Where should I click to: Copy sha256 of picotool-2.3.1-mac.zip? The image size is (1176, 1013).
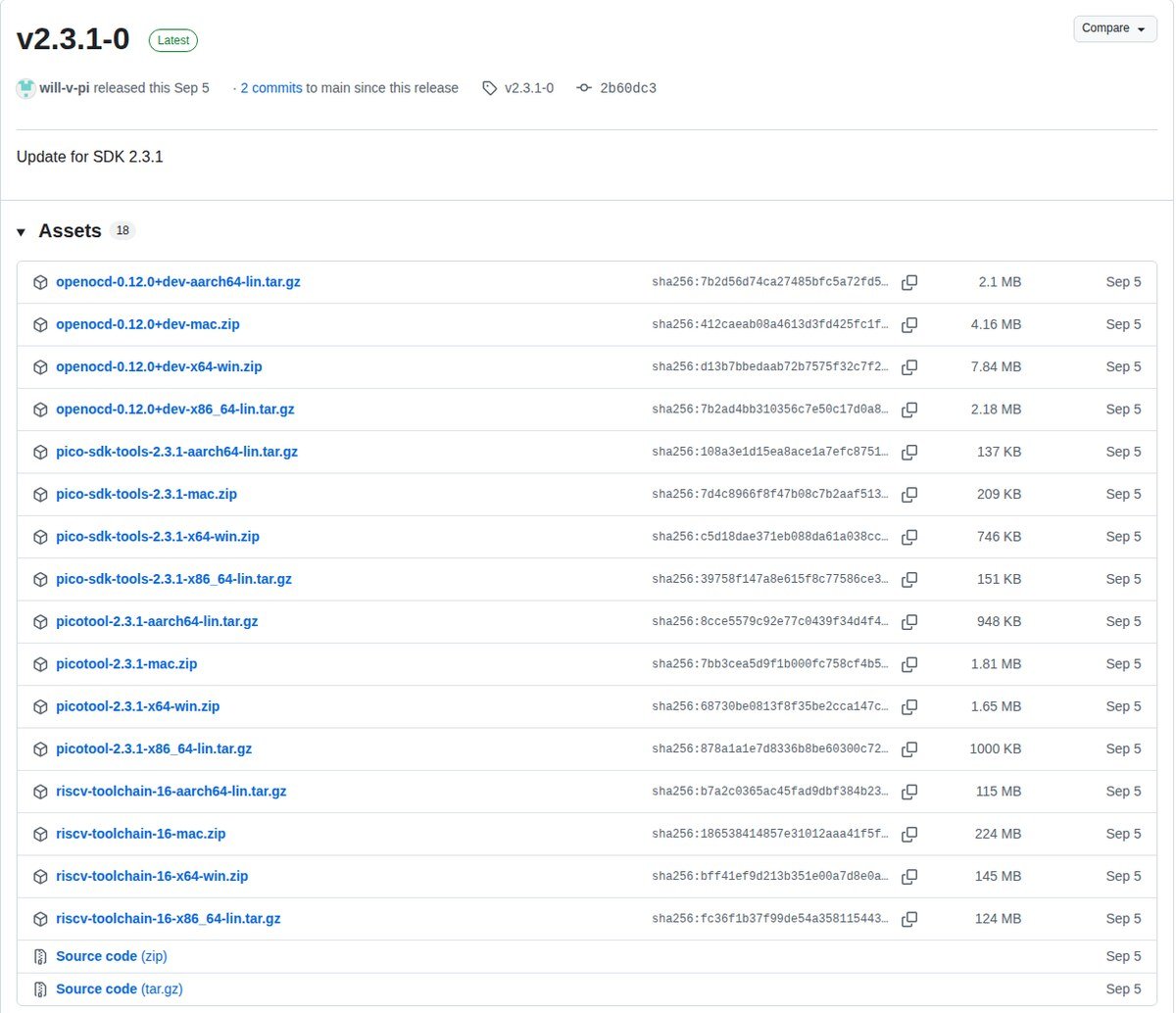(x=909, y=664)
